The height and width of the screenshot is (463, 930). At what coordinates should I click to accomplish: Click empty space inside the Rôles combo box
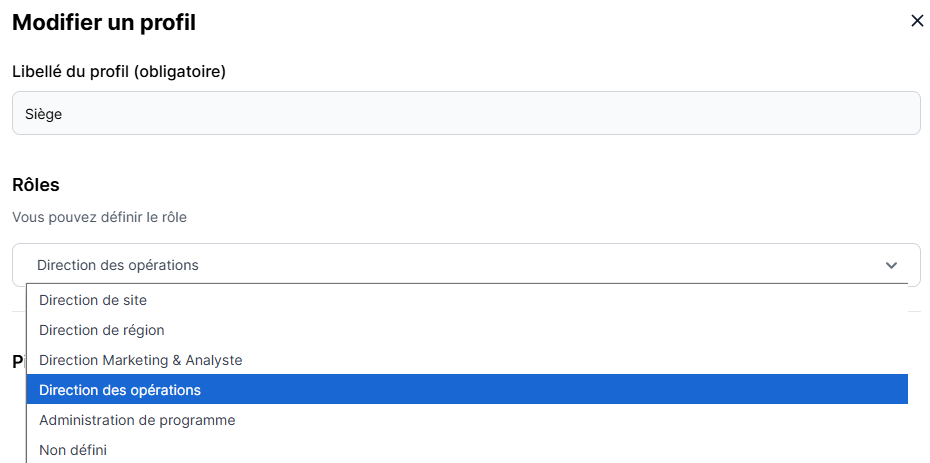[x=550, y=265]
